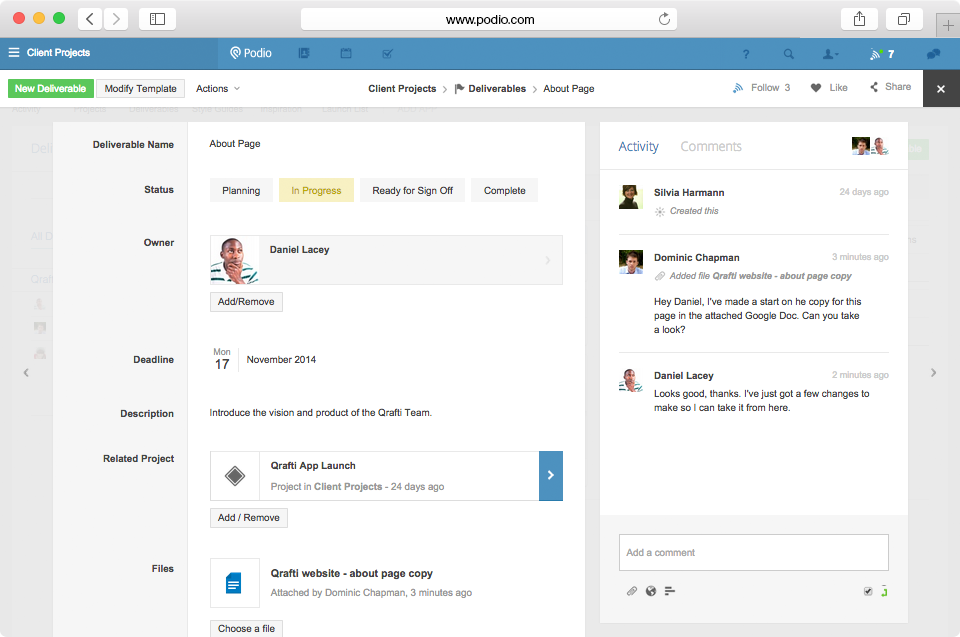
Task: Click Dominic Chapman name in activity
Action: point(697,257)
